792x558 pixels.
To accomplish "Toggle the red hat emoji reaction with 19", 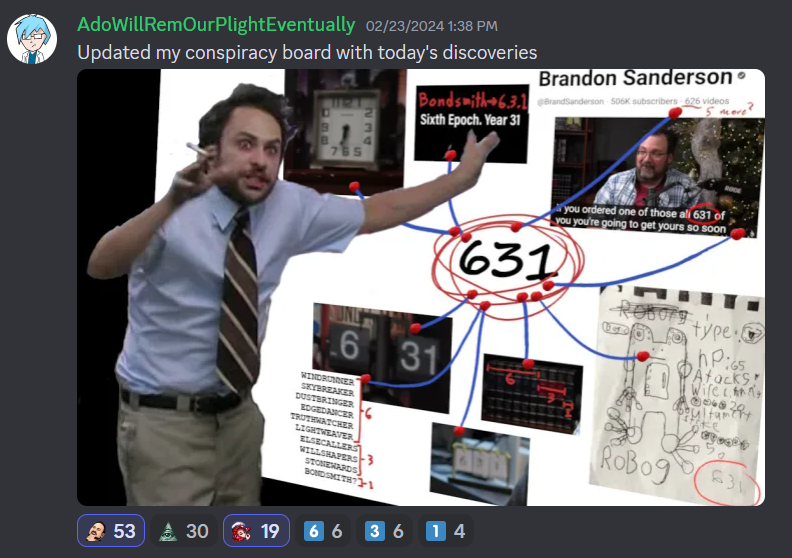I will (257, 531).
